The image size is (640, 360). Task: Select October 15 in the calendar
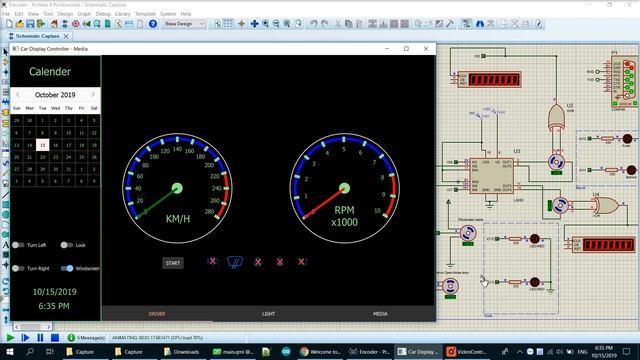(42, 145)
